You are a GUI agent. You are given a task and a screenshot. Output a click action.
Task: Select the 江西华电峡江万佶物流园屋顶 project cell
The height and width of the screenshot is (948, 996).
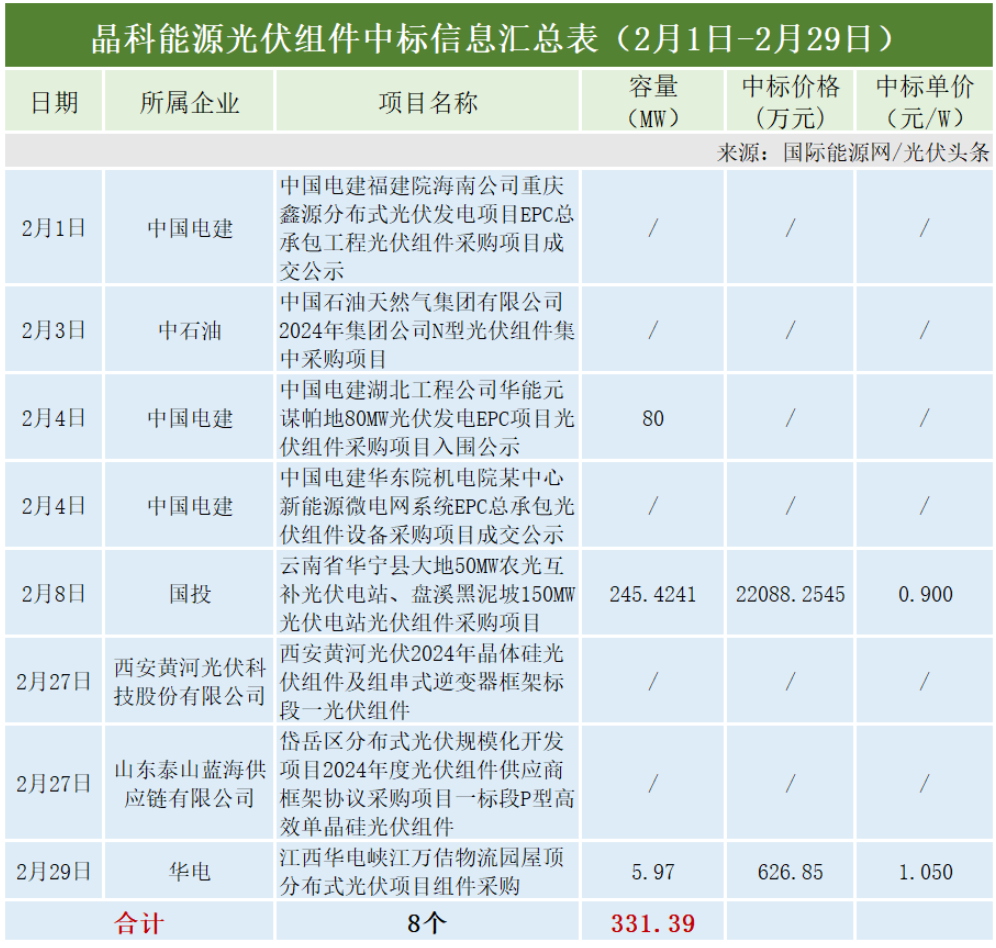(x=427, y=870)
